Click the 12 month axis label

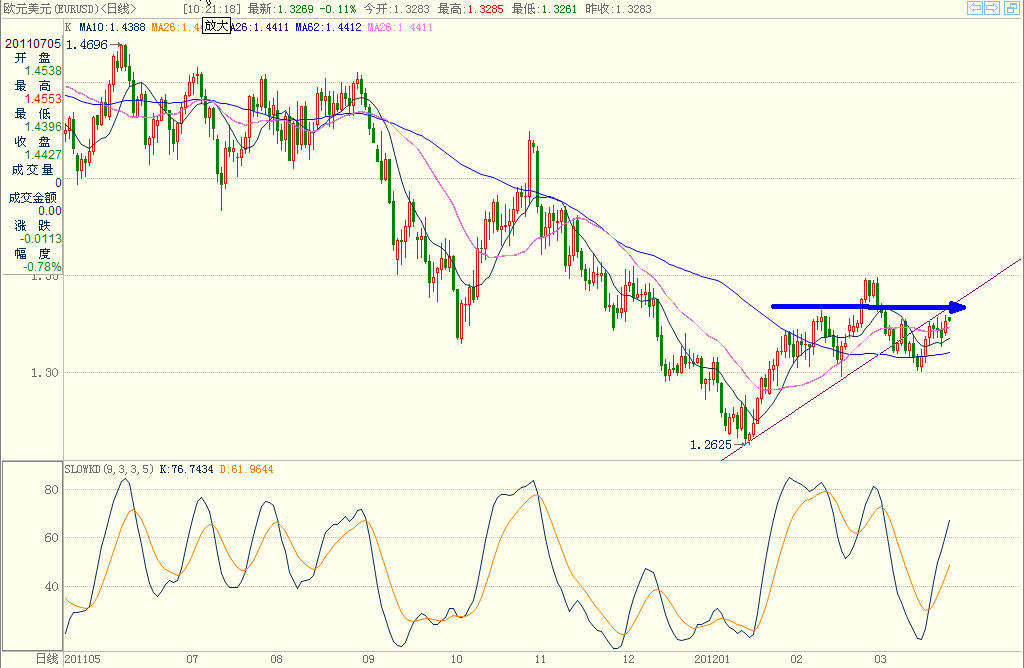(x=628, y=659)
